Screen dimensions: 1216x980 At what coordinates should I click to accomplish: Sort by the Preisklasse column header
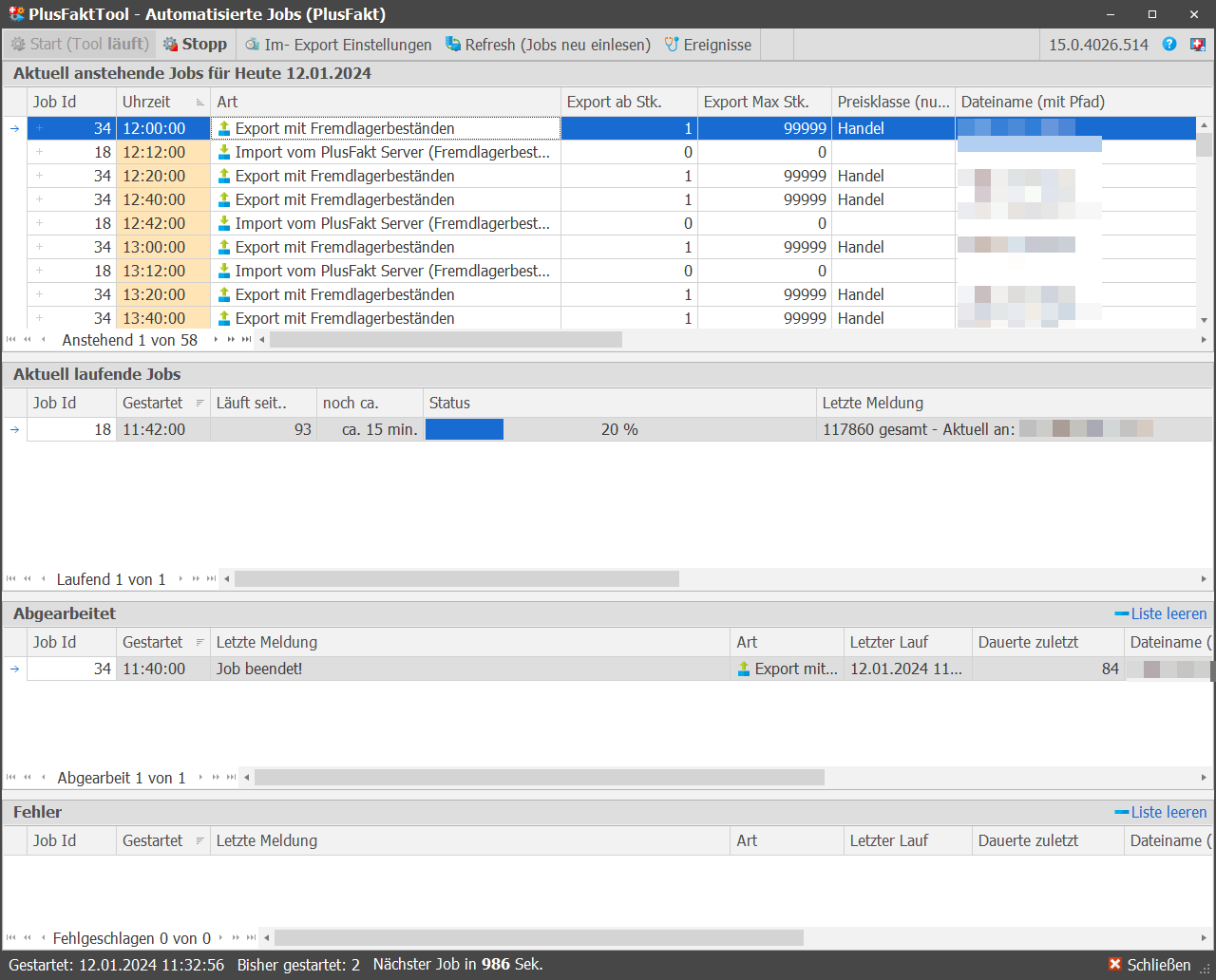click(893, 102)
